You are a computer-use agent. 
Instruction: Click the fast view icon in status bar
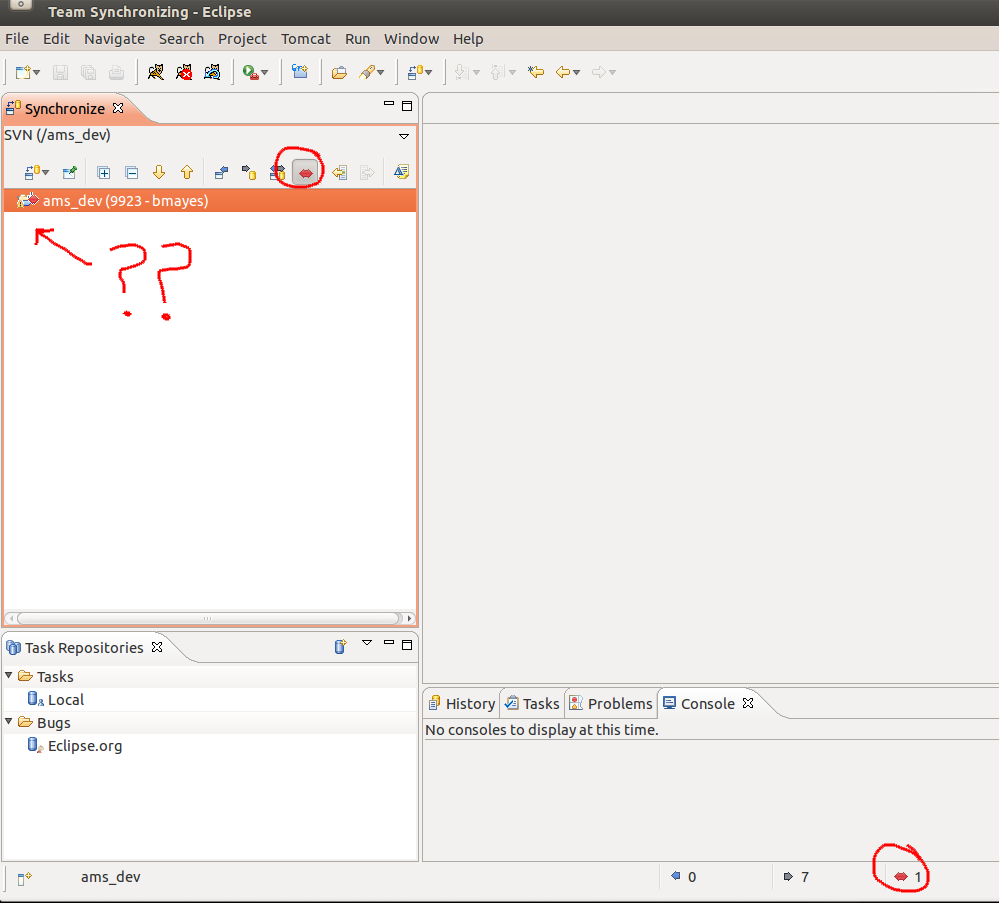pos(24,879)
